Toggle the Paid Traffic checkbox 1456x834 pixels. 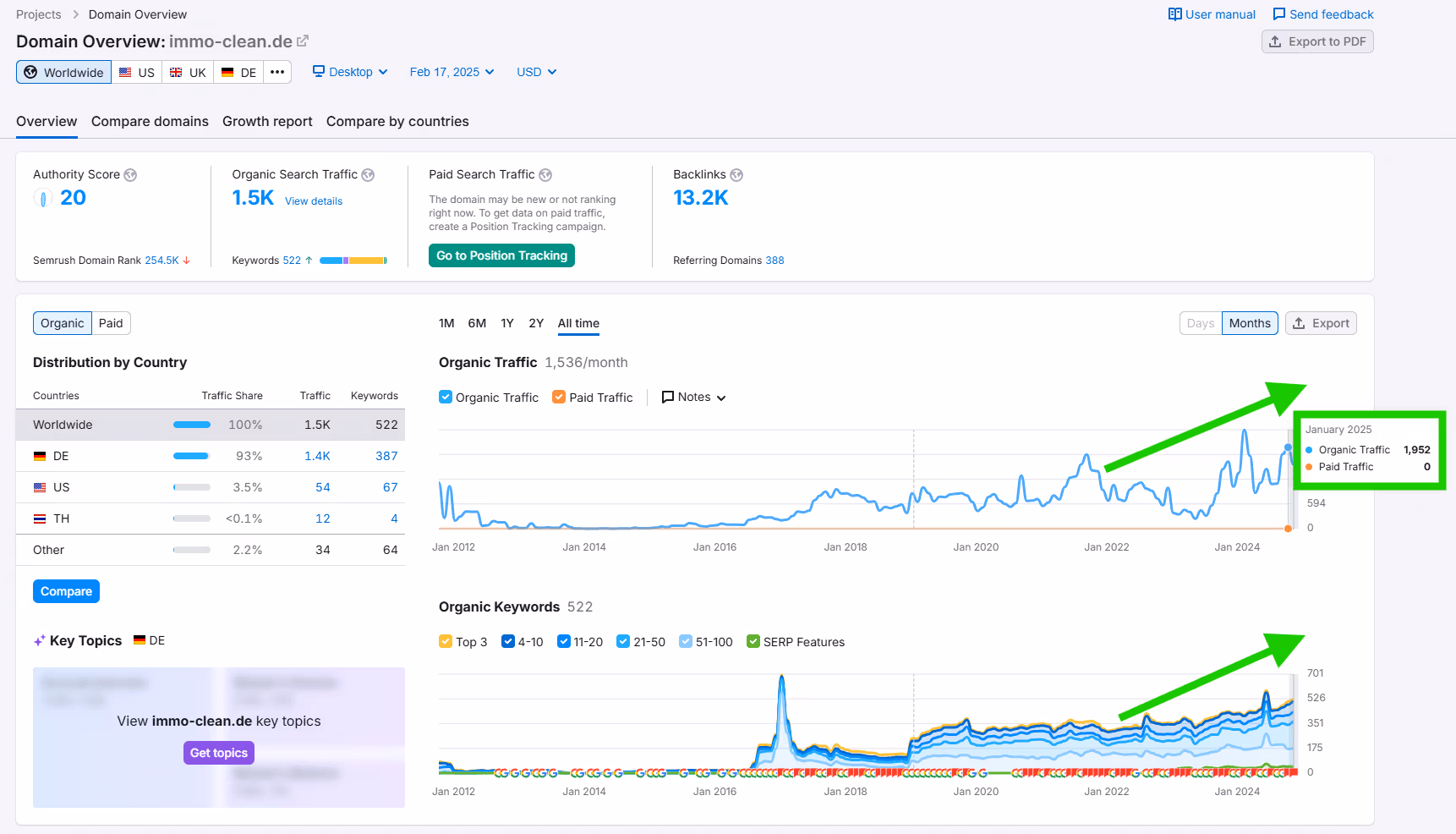pos(559,397)
